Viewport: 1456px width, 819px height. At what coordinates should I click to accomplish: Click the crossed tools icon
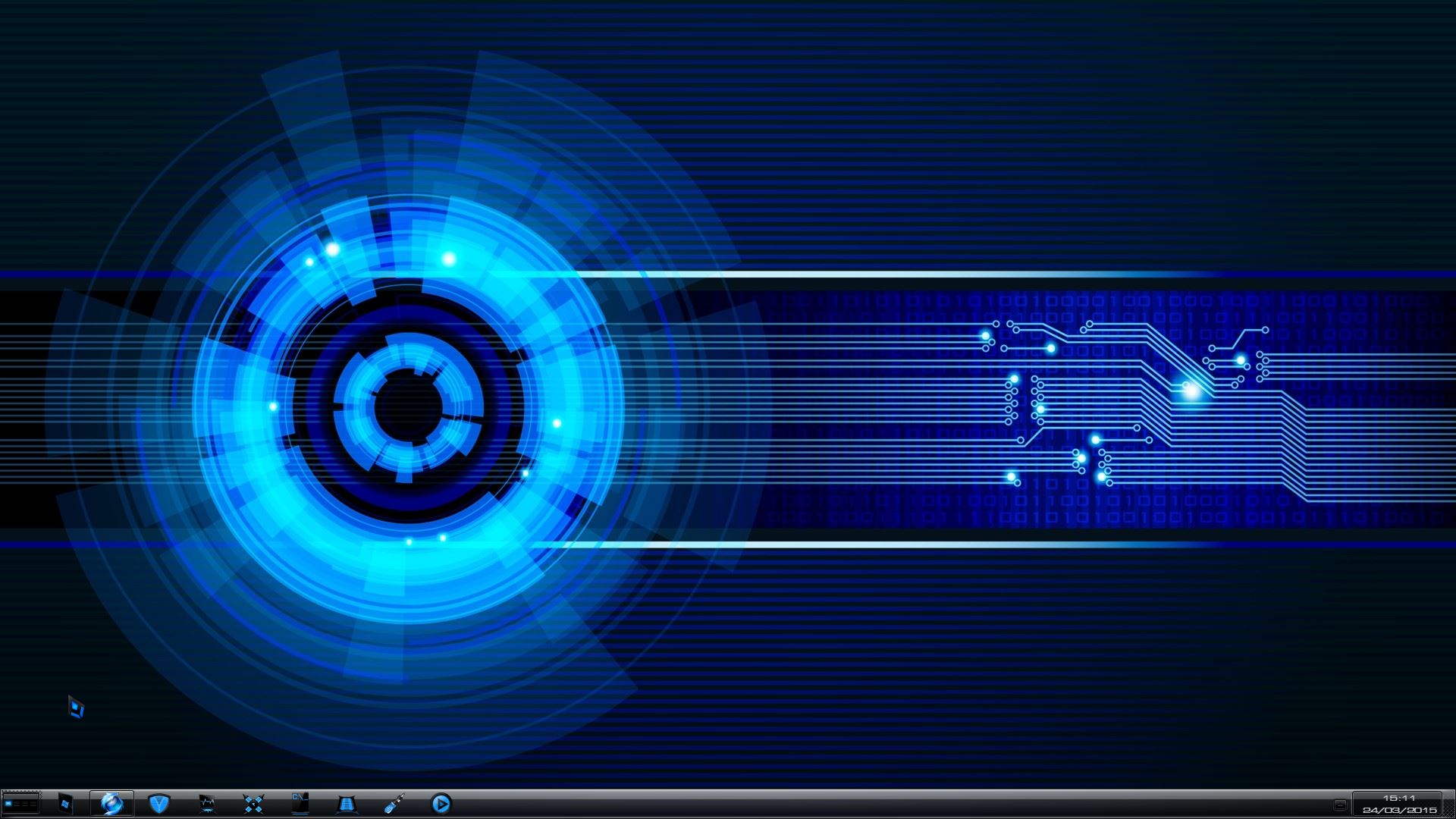pyautogui.click(x=253, y=803)
